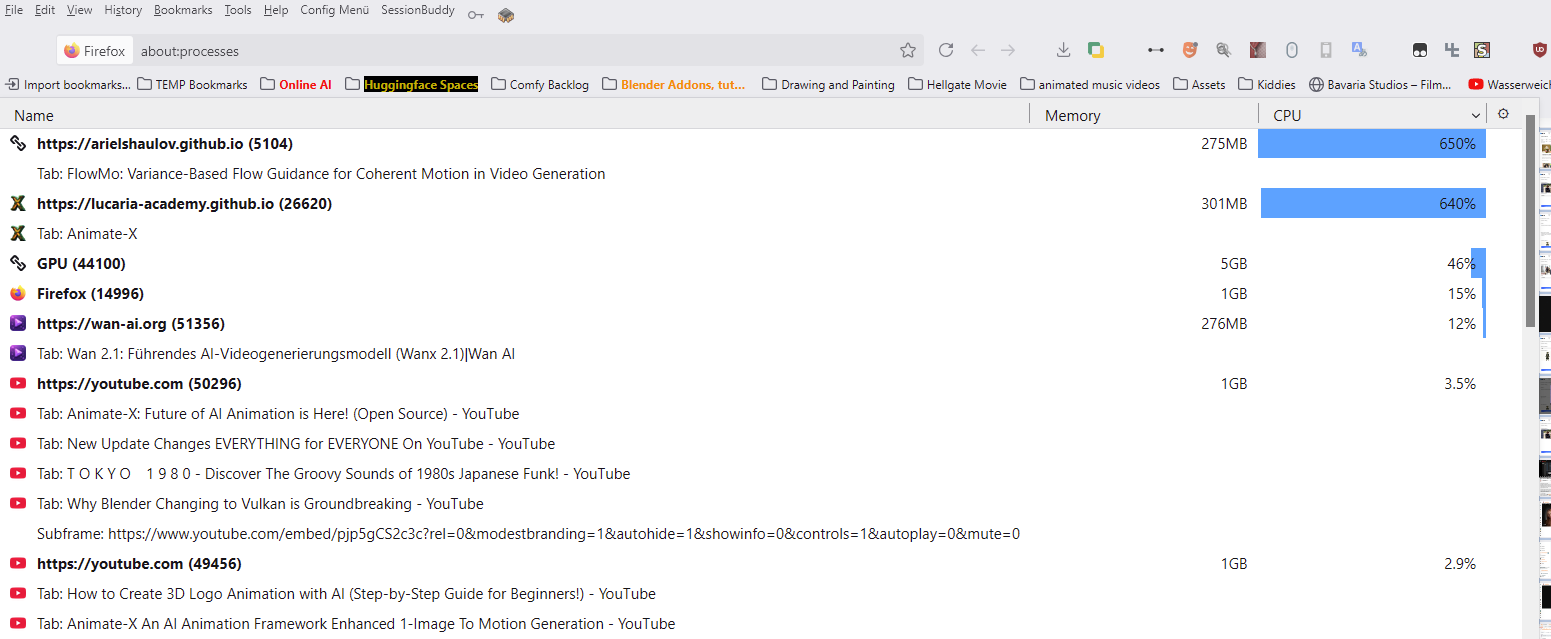
Task: Sort processes by the Name column
Action: [x=515, y=115]
